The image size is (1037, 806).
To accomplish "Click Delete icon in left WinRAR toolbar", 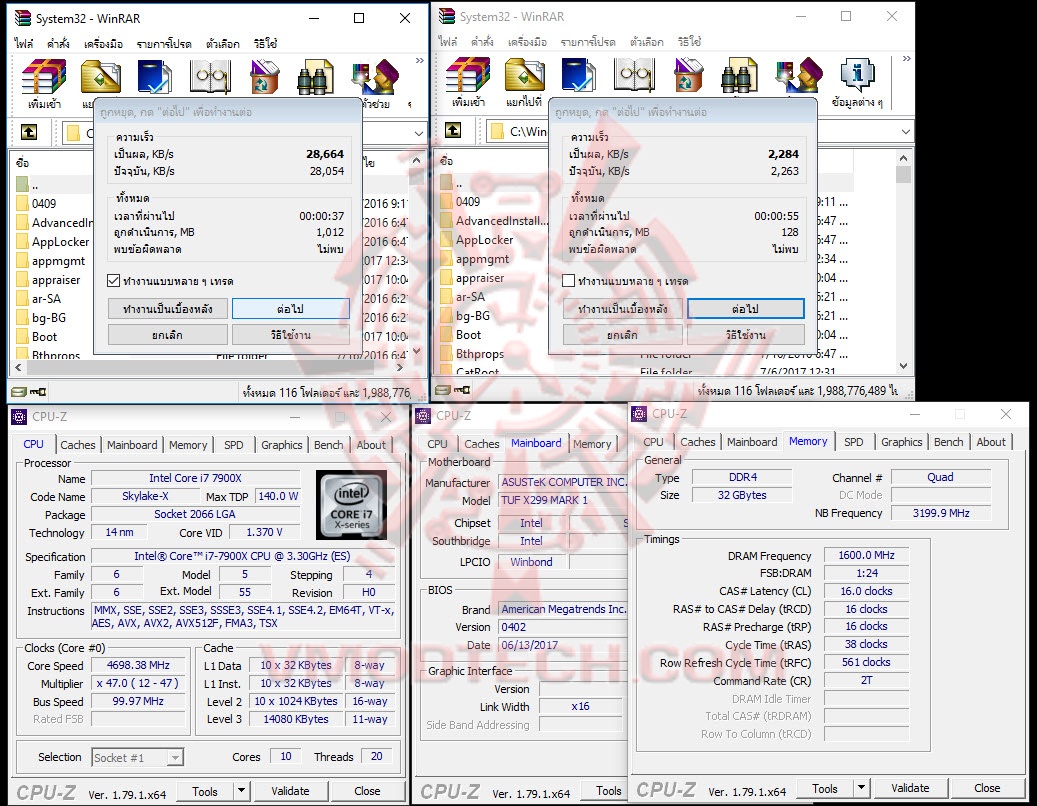I will [265, 77].
